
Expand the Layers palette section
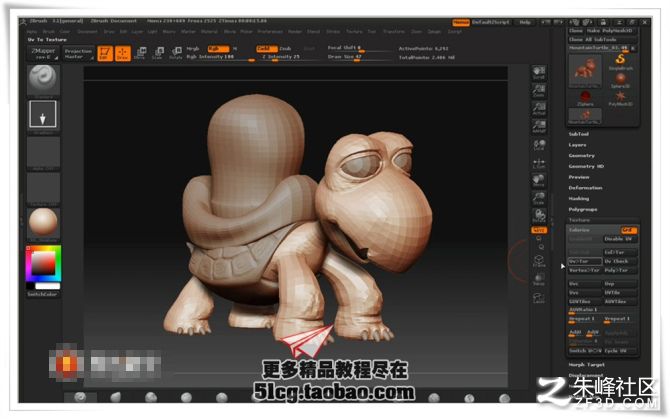pyautogui.click(x=577, y=145)
